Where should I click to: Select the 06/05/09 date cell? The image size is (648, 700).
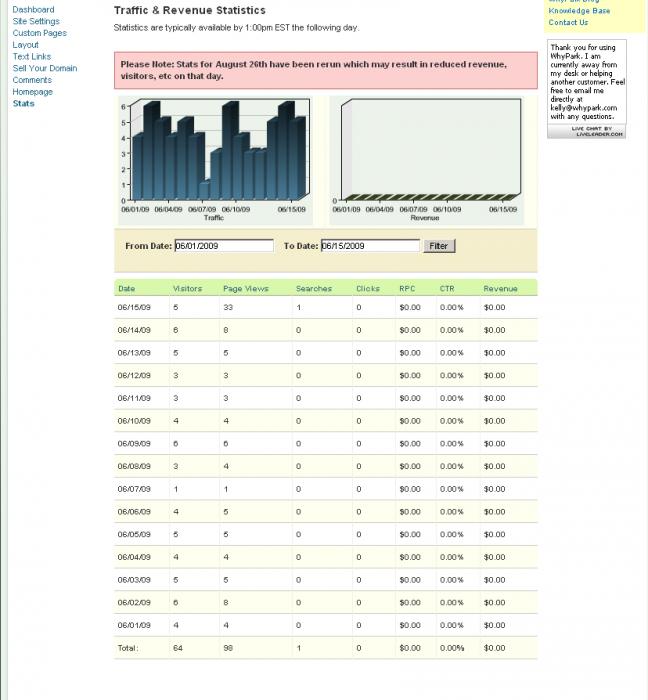tap(134, 534)
